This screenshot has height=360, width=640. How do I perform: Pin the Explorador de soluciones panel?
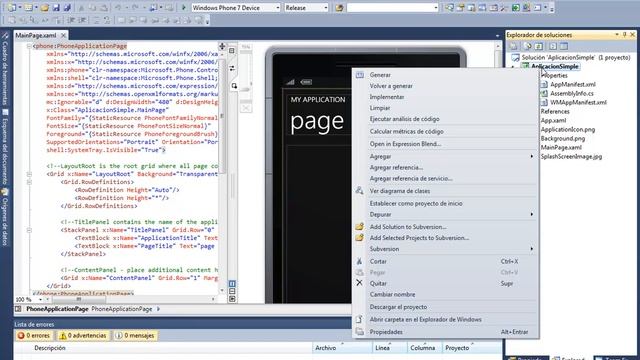624,35
